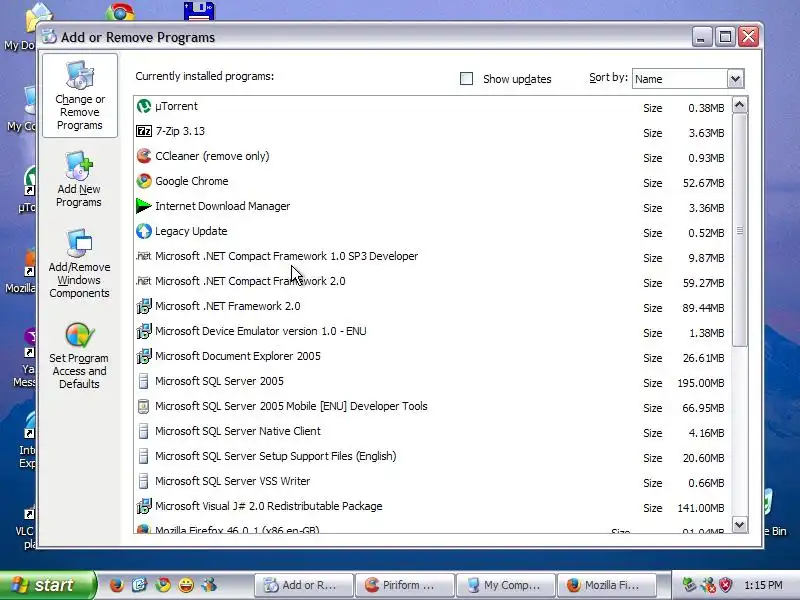Select Microsoft SQL Server Native Client

click(238, 431)
